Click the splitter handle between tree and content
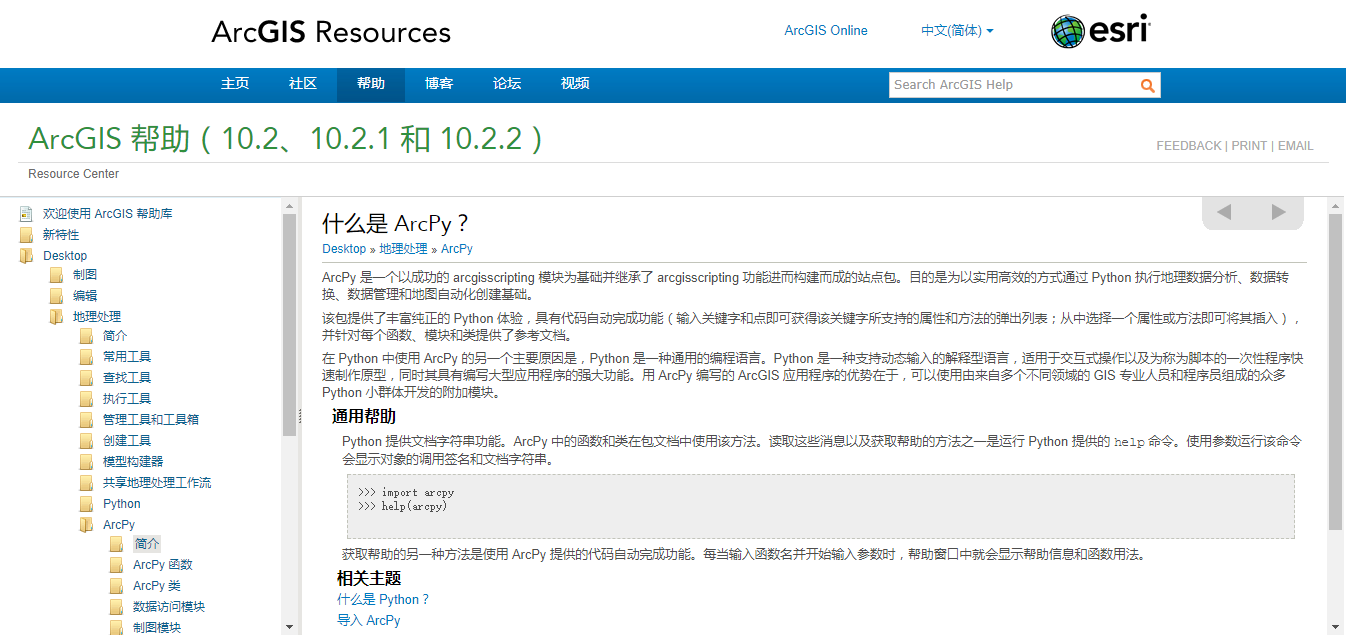The height and width of the screenshot is (635, 1346). pyautogui.click(x=300, y=416)
